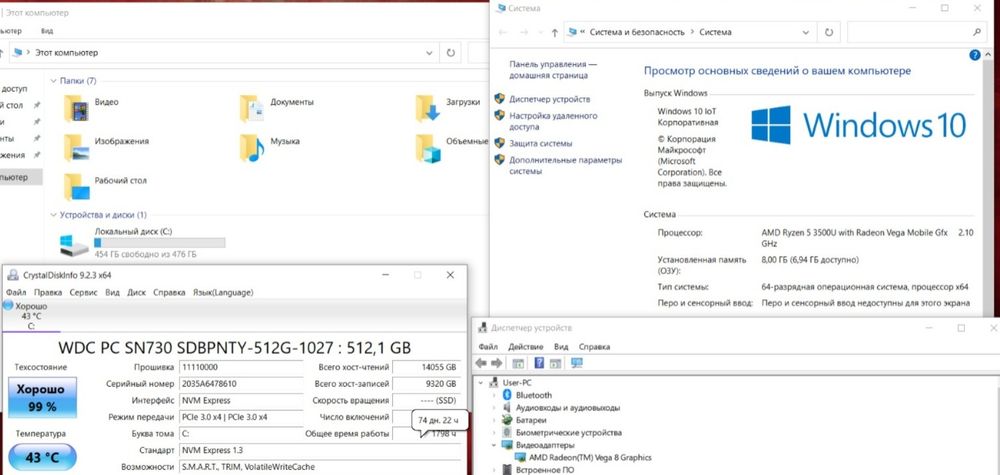Click transfer mode value PCIe 3.0 x4
Image resolution: width=1000 pixels, height=475 pixels.
tap(240, 417)
